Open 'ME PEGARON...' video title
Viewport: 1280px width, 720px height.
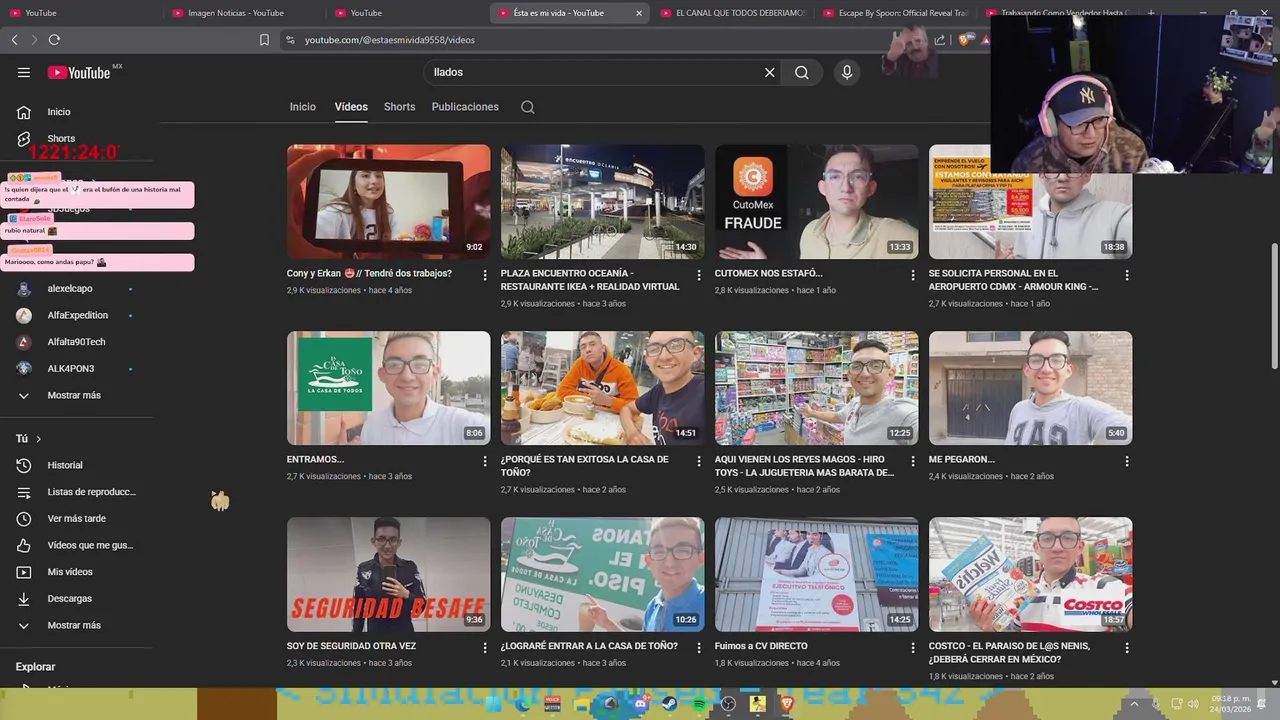pyautogui.click(x=961, y=460)
